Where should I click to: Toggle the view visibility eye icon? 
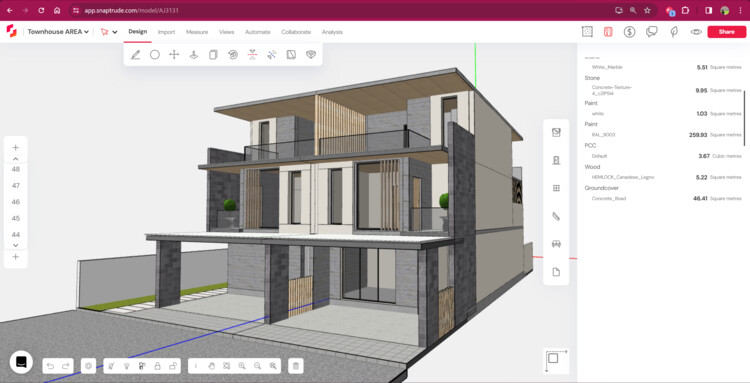pyautogui.click(x=696, y=32)
